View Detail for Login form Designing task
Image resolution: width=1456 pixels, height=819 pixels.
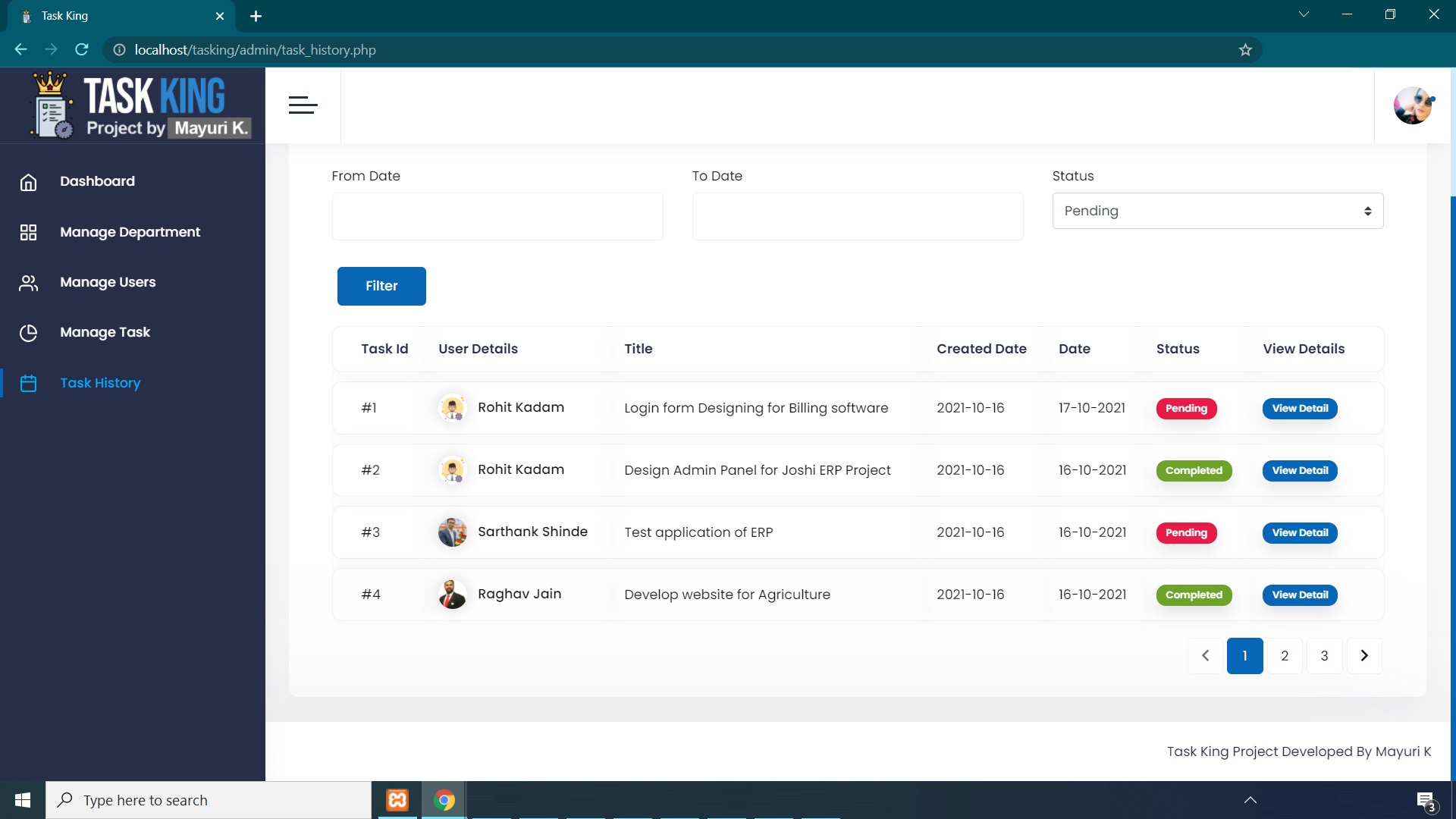coord(1300,408)
